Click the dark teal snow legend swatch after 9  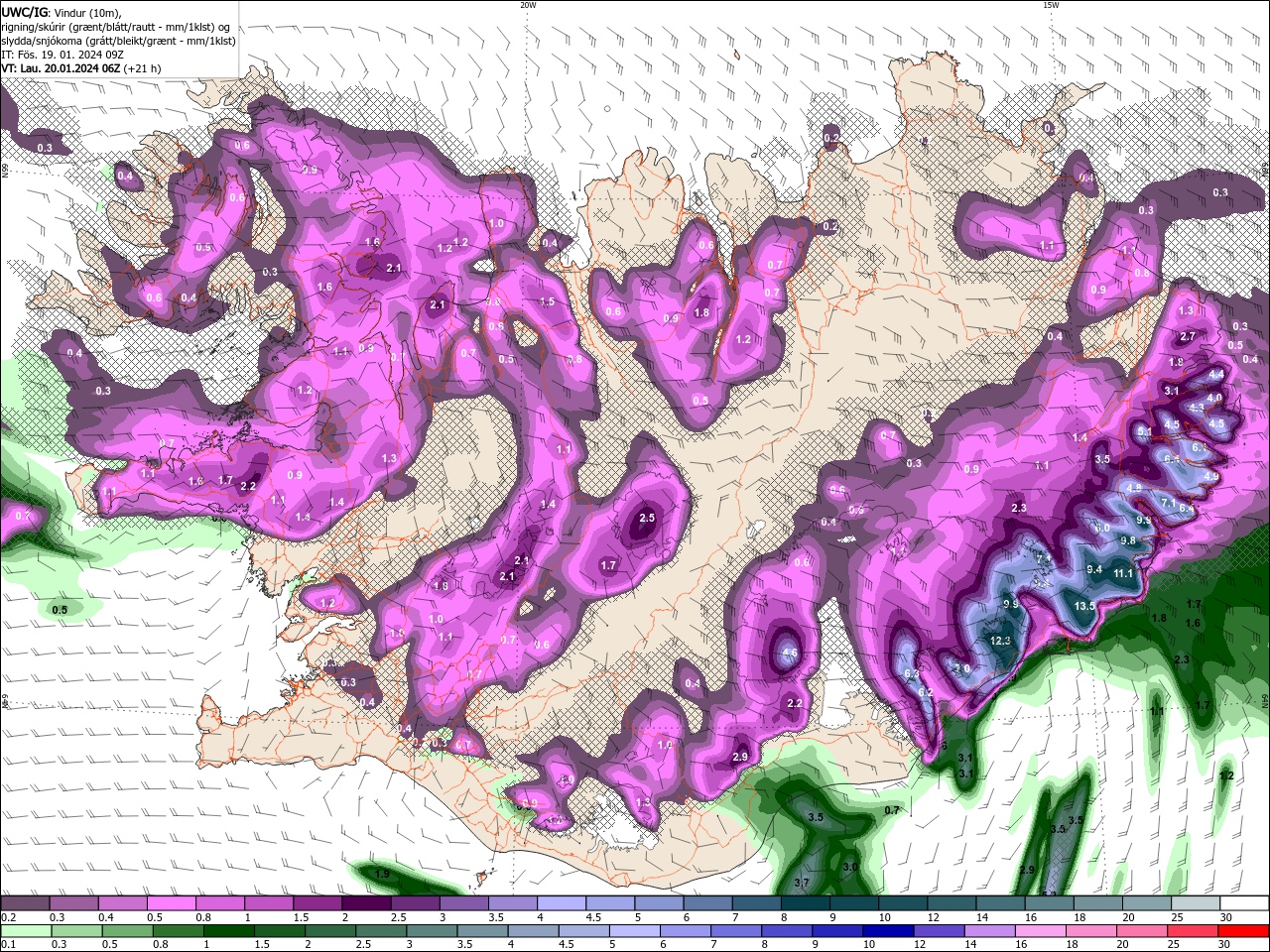tap(854, 903)
